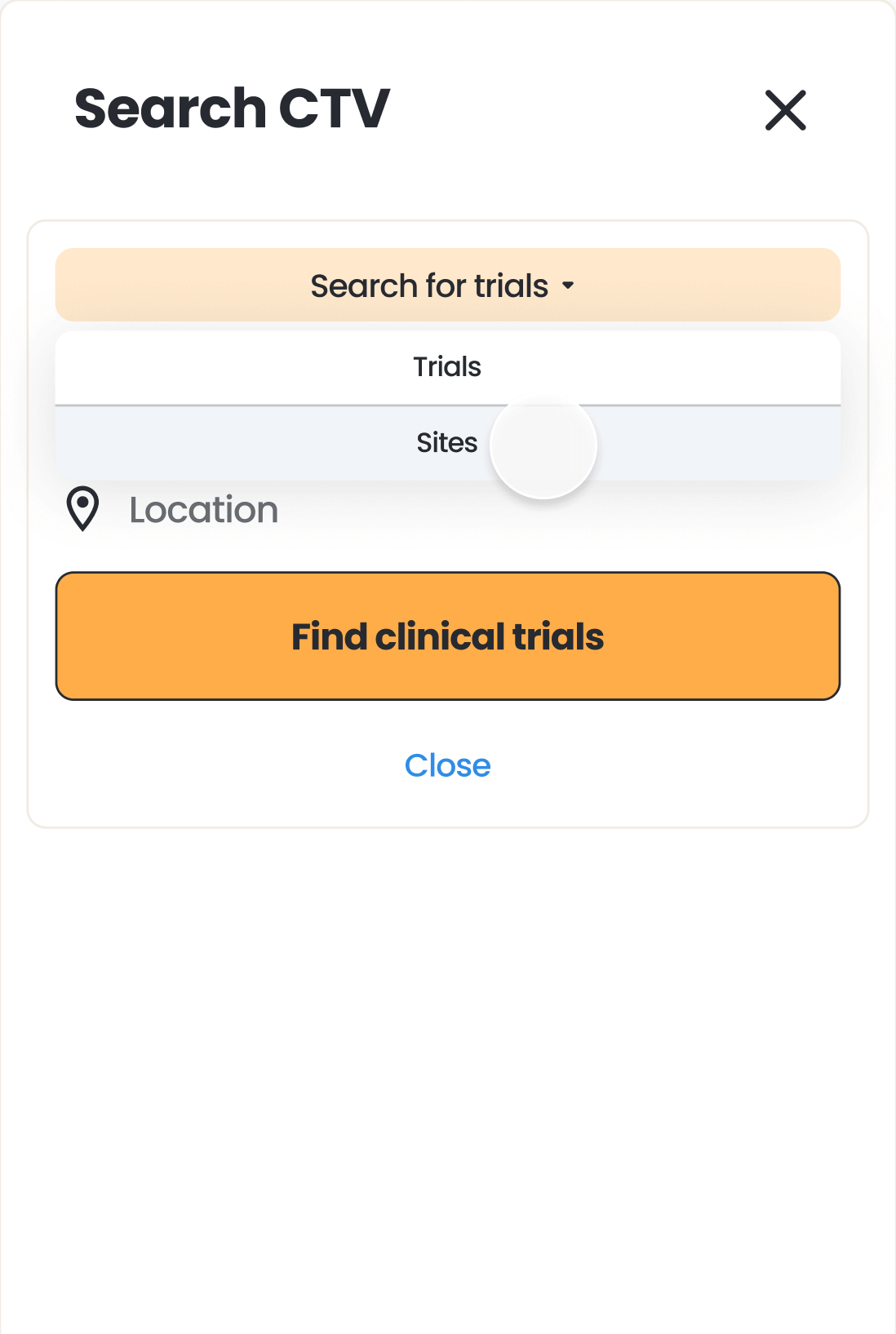Choose the Sites option in the dropdown
The height and width of the screenshot is (1334, 896).
(446, 443)
